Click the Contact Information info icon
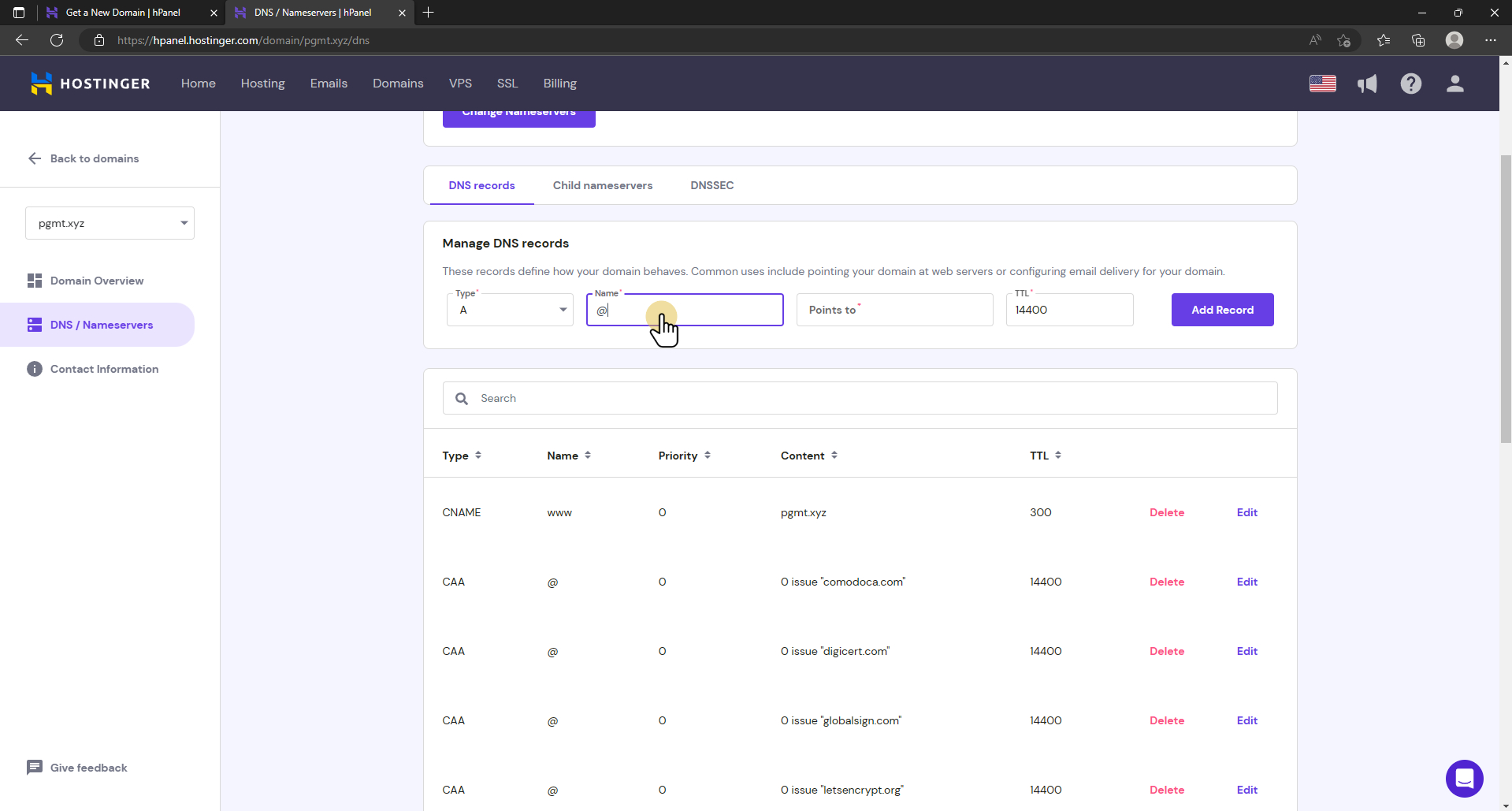 click(35, 369)
